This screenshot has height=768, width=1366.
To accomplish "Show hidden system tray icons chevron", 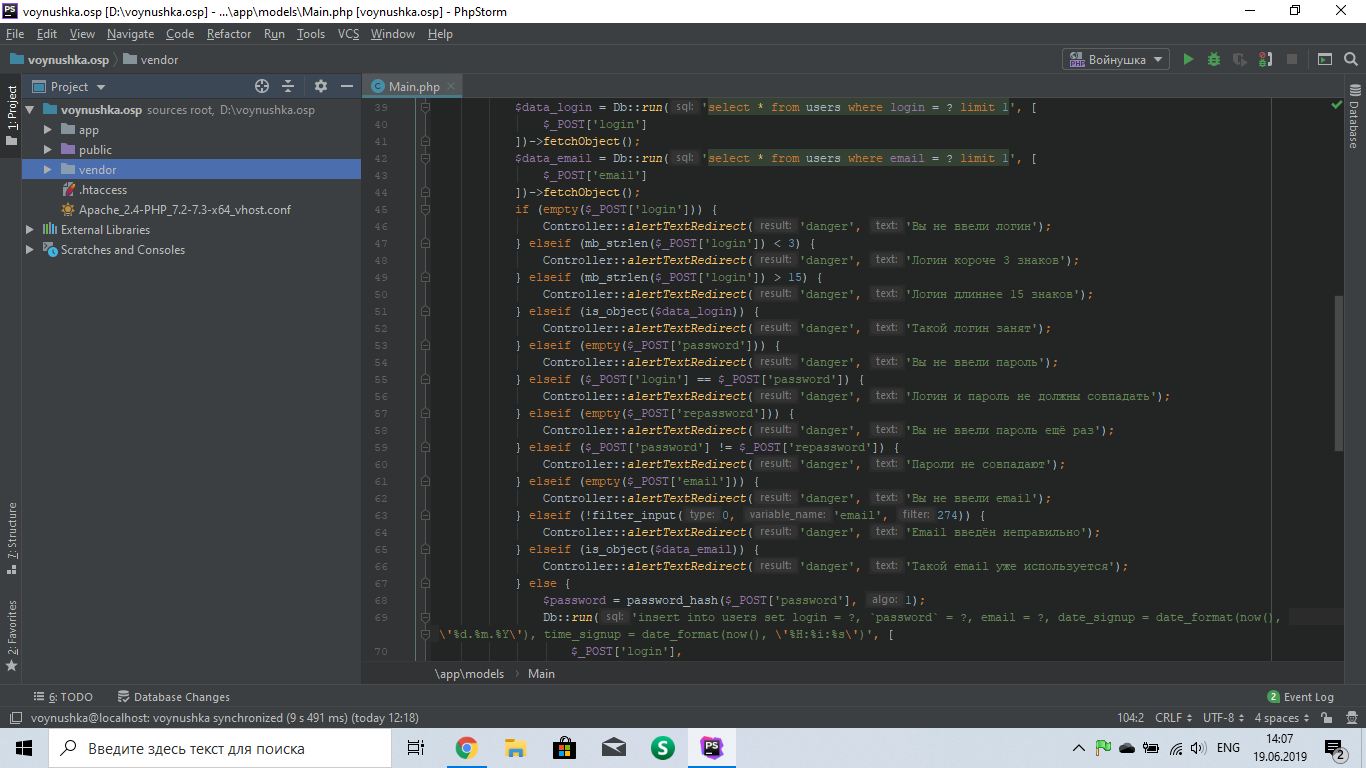I will 1078,748.
